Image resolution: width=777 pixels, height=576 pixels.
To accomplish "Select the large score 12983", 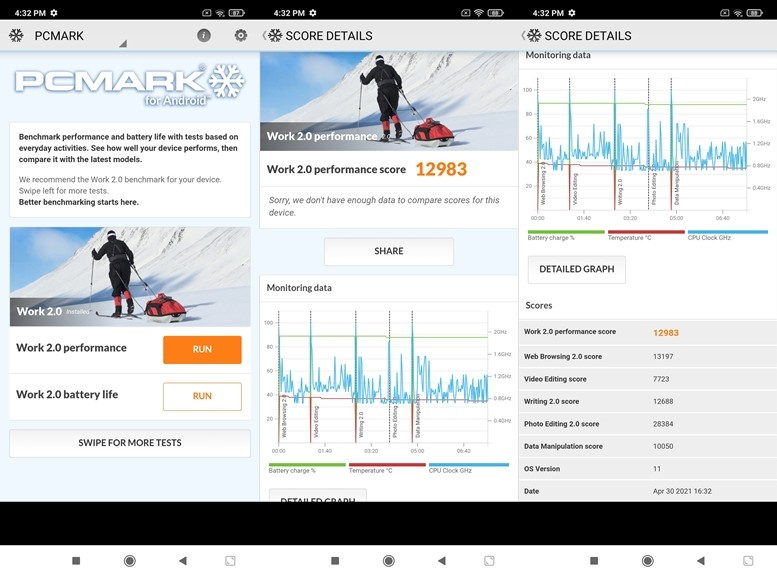I will tap(441, 170).
